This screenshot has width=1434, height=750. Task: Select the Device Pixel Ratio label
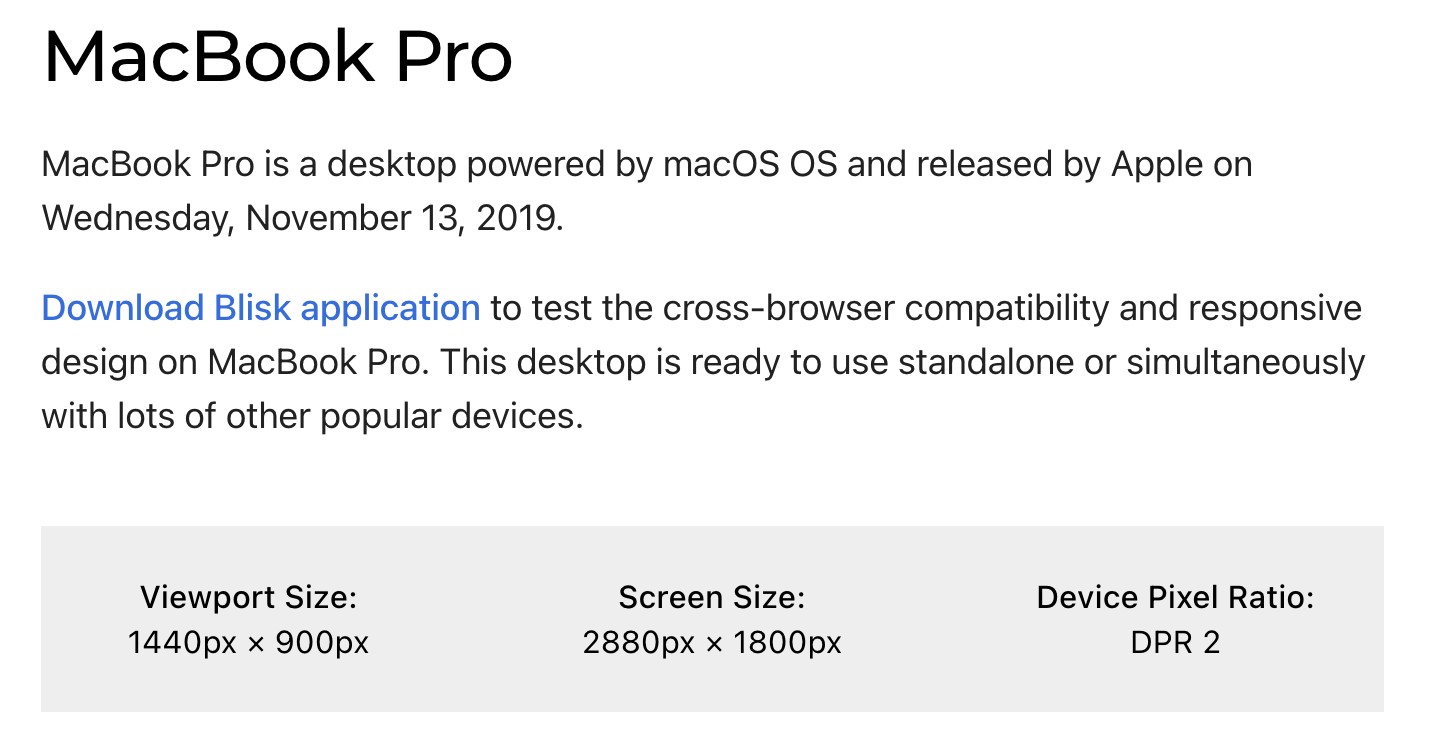(1175, 598)
